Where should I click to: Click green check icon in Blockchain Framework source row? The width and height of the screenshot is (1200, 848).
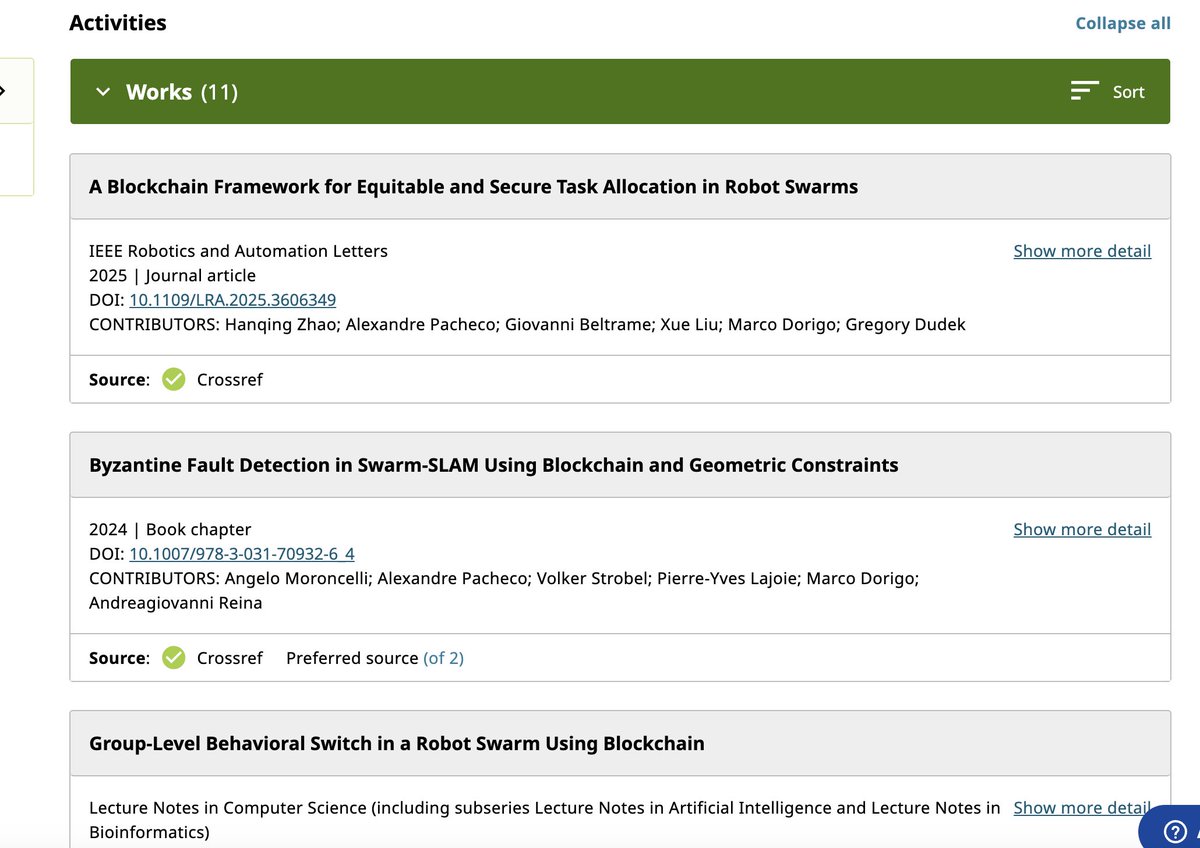tap(174, 380)
